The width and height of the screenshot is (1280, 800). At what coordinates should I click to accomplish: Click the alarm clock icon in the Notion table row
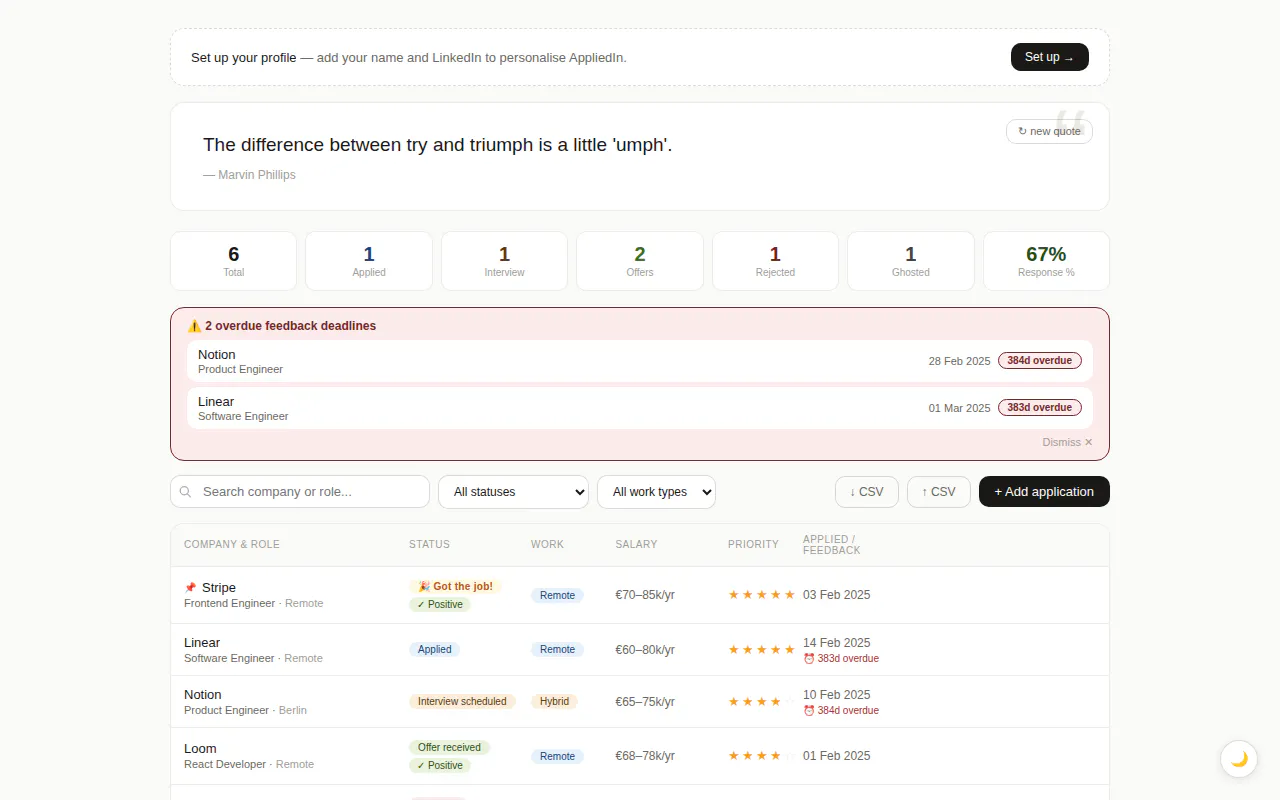(x=809, y=711)
